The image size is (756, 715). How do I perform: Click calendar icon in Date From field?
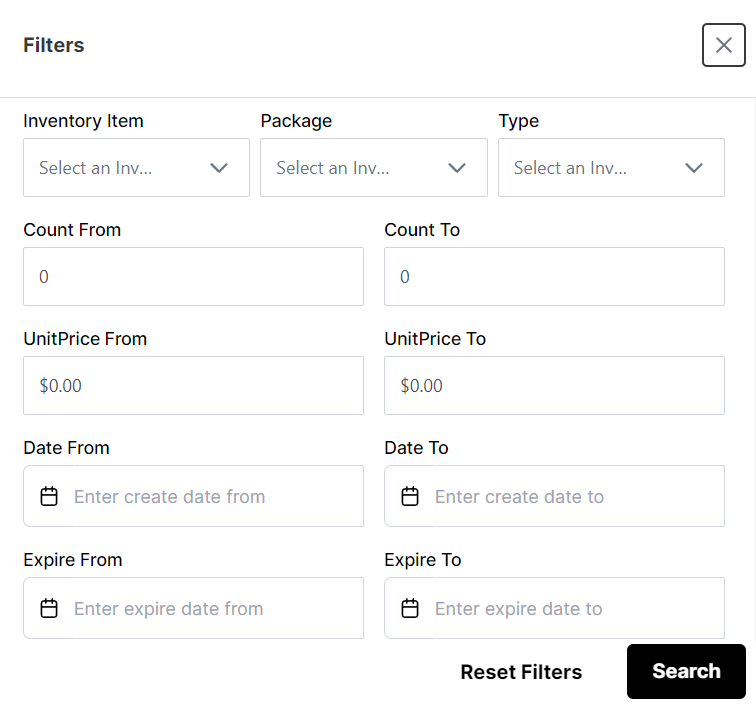pos(49,496)
